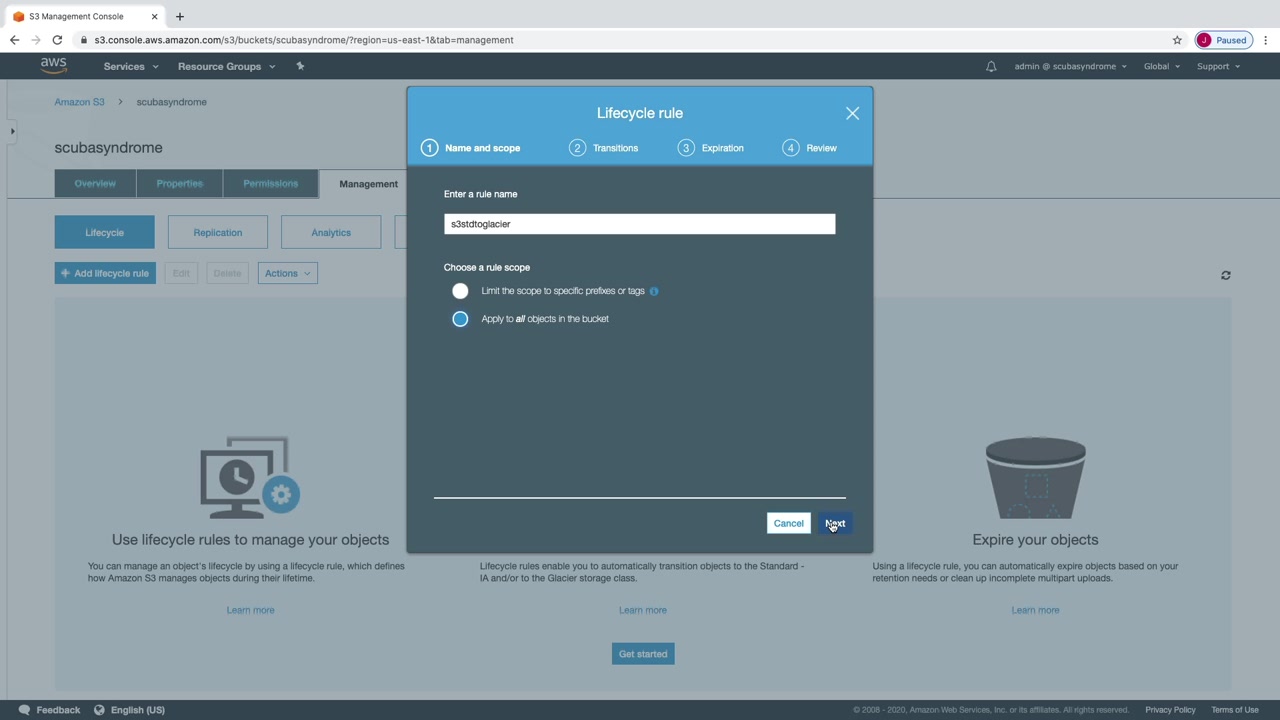Click the rule name input field
This screenshot has height=720, width=1280.
pyautogui.click(x=640, y=224)
